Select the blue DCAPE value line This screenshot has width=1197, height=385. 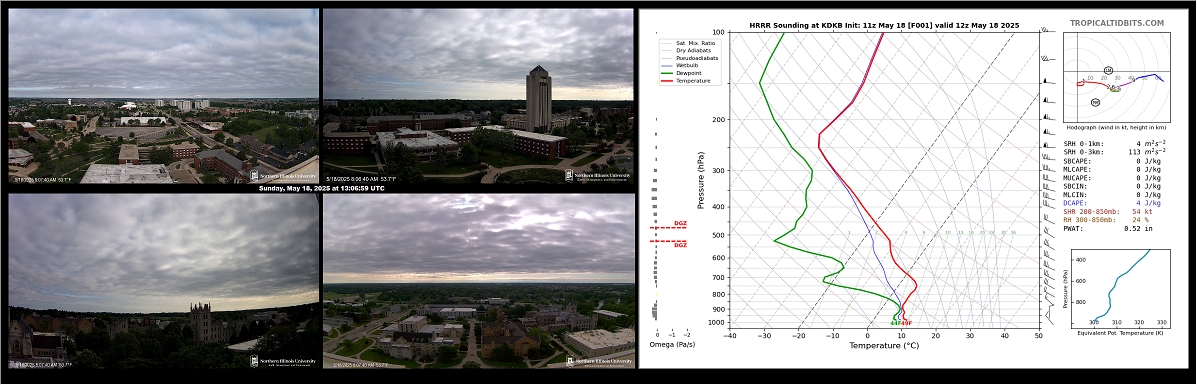pyautogui.click(x=1112, y=202)
